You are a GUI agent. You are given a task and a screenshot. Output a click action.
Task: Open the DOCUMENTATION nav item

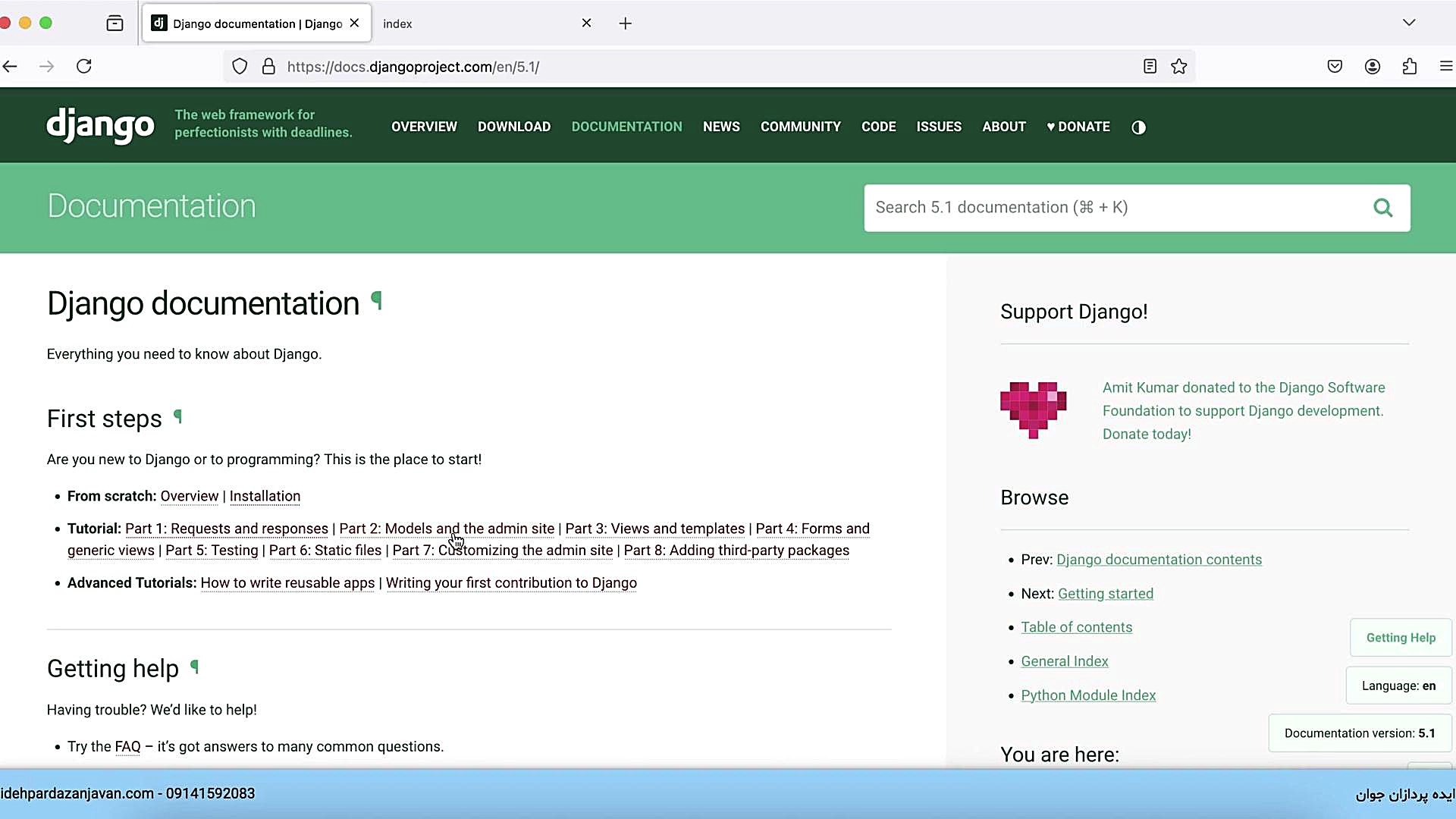pos(626,127)
